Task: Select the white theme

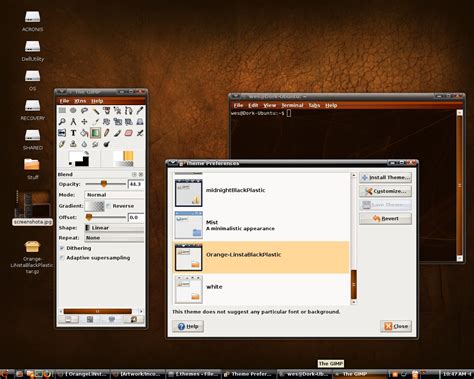Action: point(261,289)
